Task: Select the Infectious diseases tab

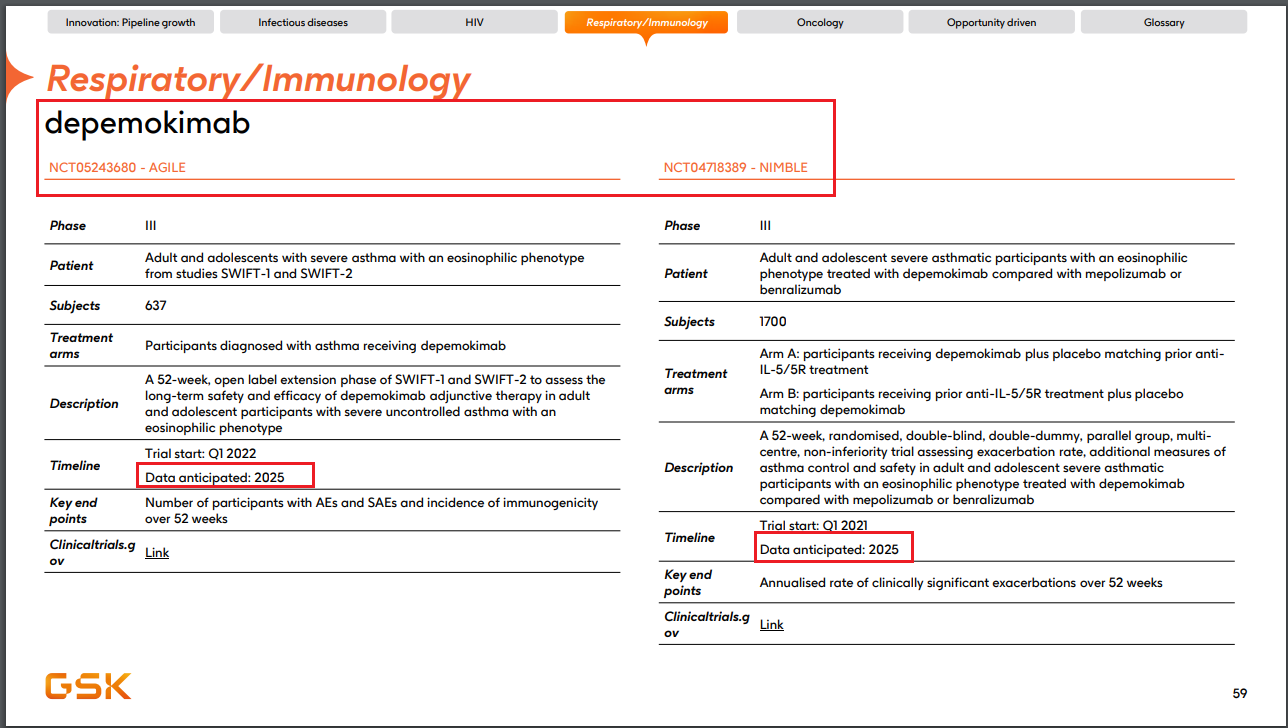Action: [x=302, y=21]
